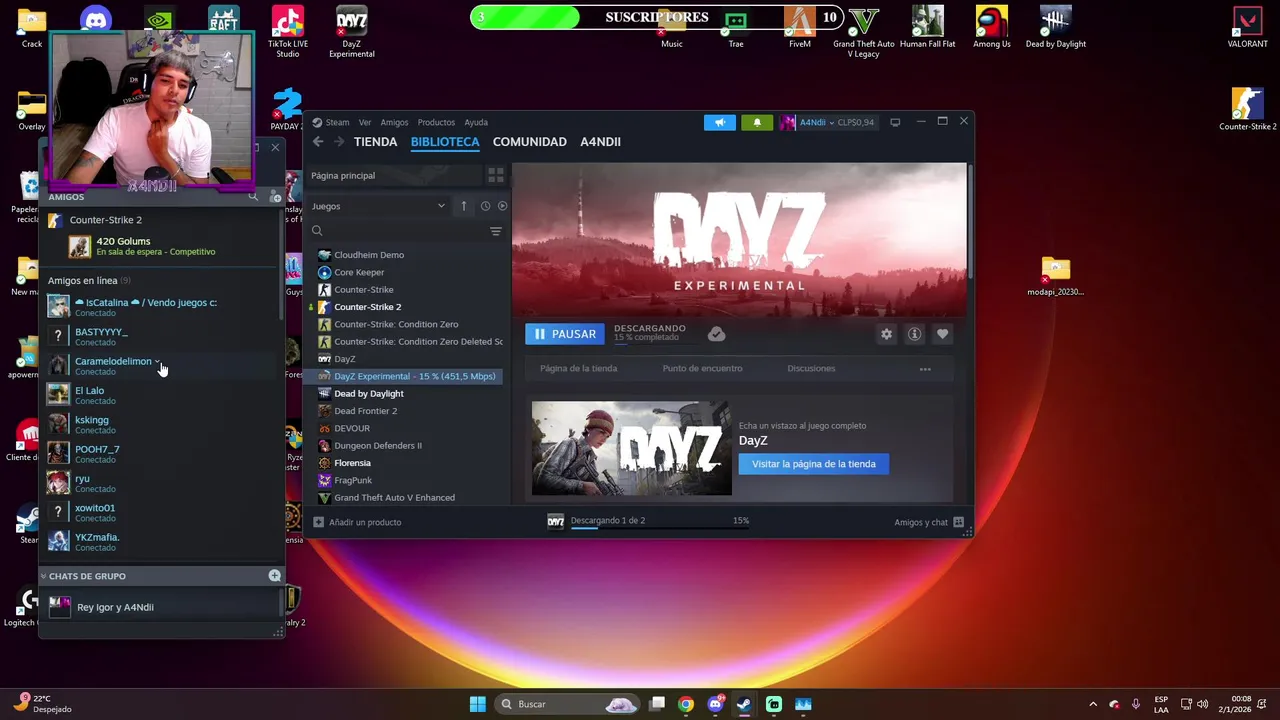Open more options ellipsis next to Discusiones
The image size is (1280, 720).
(x=925, y=369)
